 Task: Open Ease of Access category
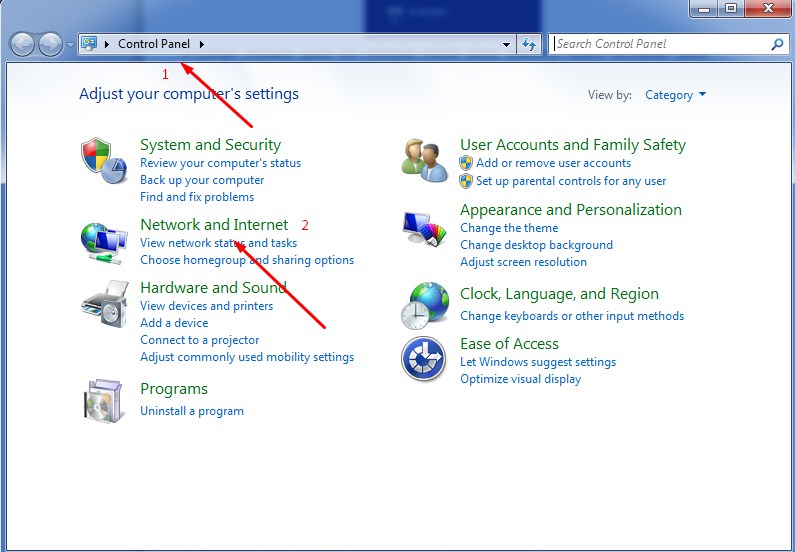pyautogui.click(x=509, y=344)
